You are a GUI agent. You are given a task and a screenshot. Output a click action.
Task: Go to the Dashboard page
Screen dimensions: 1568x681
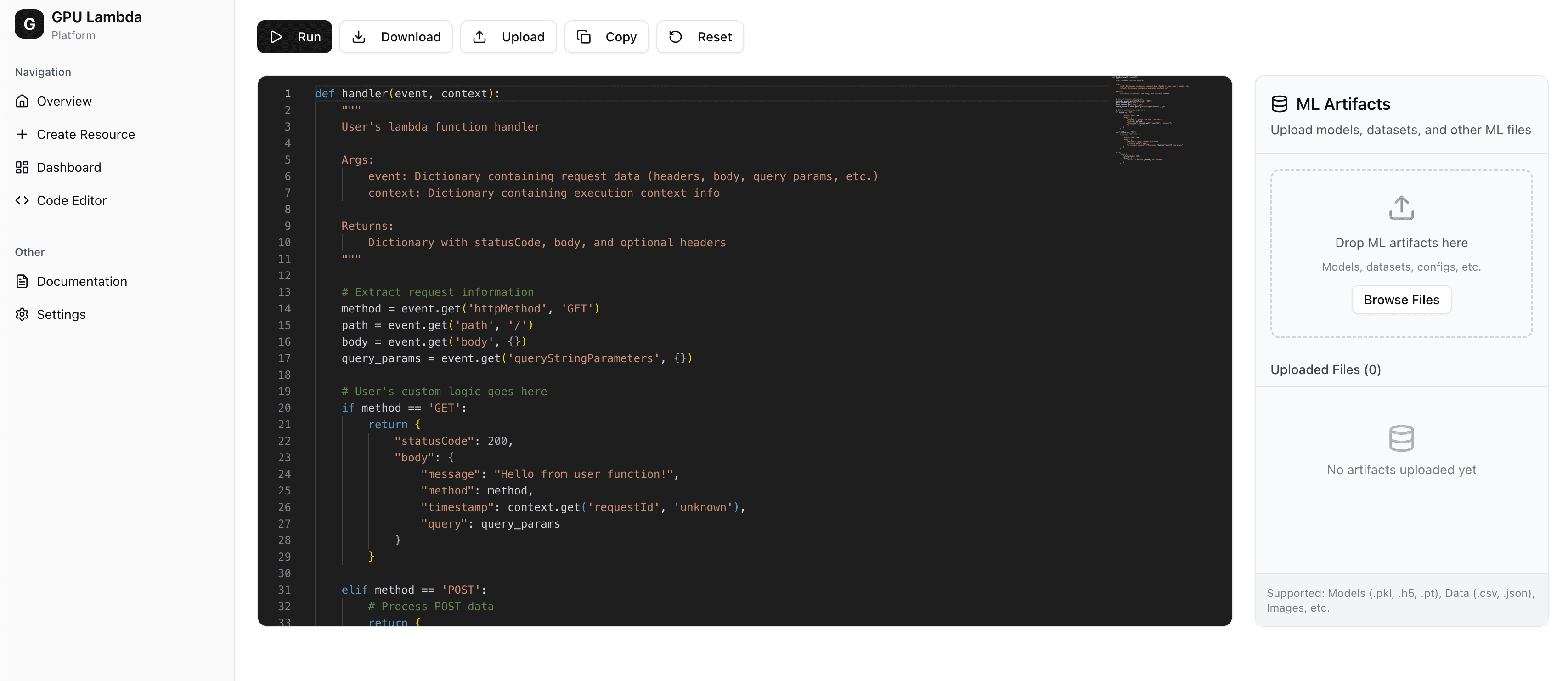click(x=69, y=168)
